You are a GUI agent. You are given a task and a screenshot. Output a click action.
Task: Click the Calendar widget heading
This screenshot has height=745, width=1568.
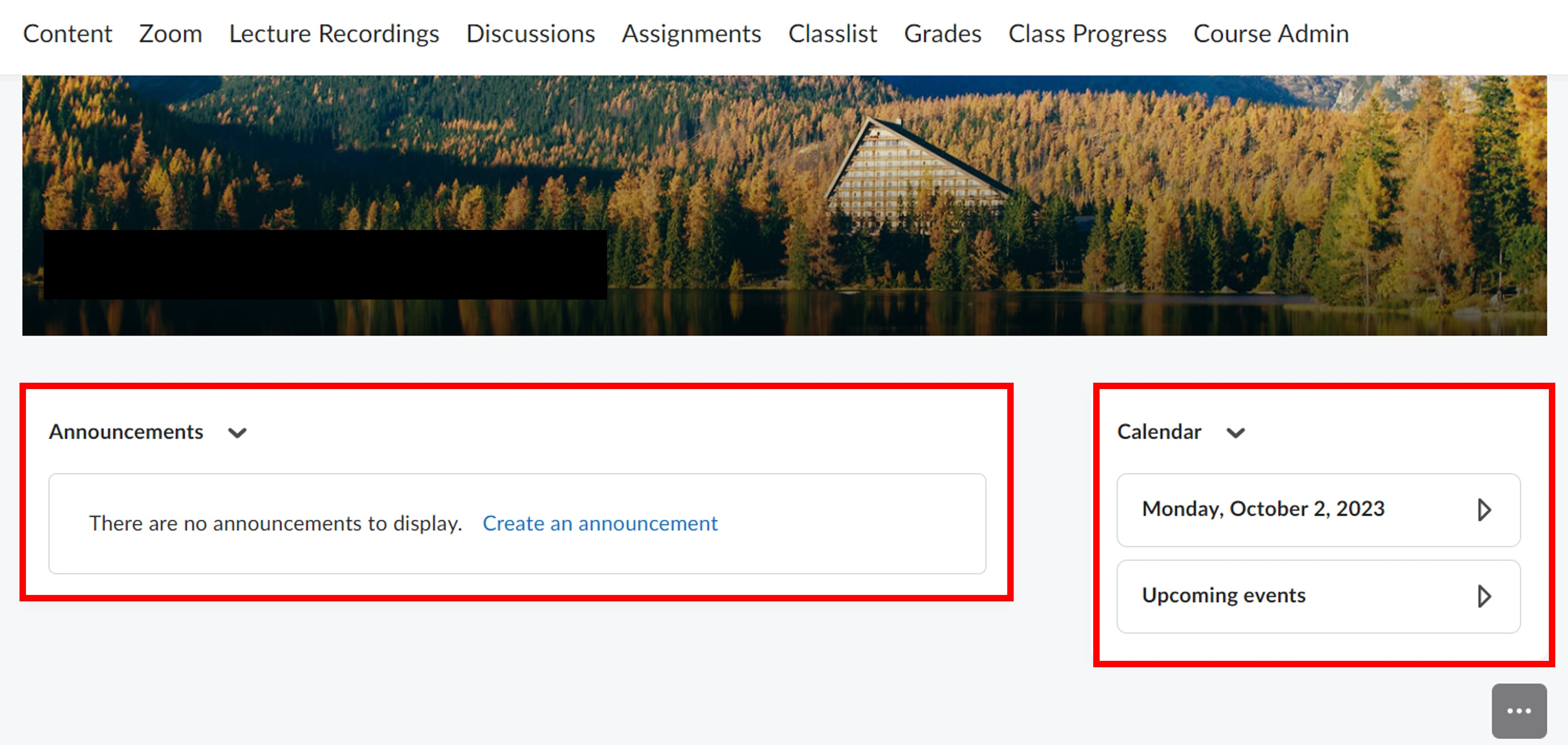[x=1158, y=431]
